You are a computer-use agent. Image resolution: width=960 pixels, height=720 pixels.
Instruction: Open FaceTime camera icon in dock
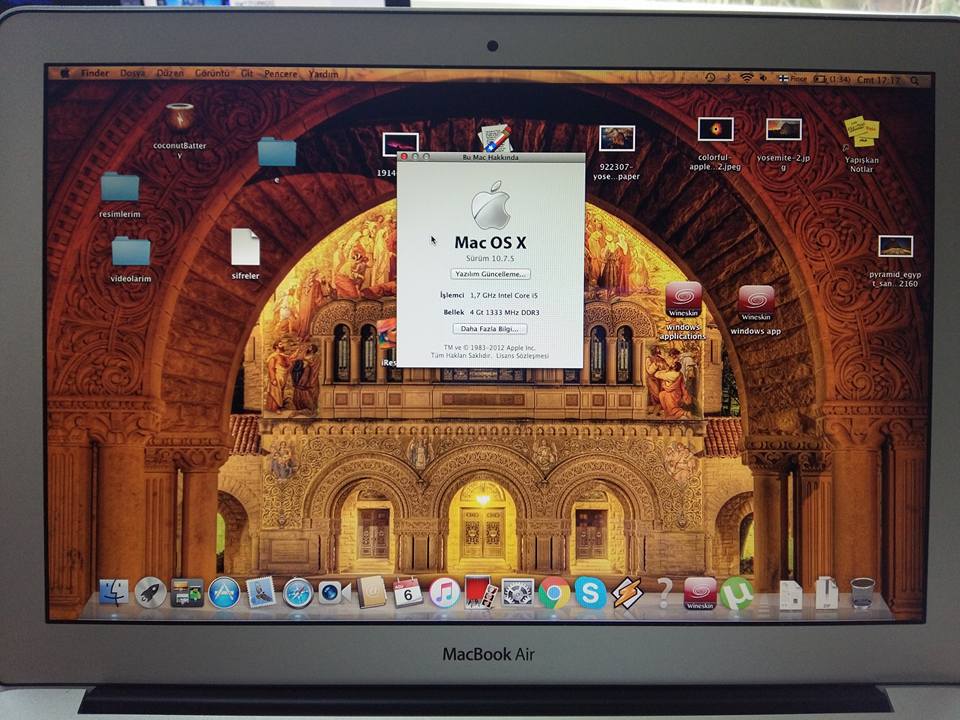(334, 593)
